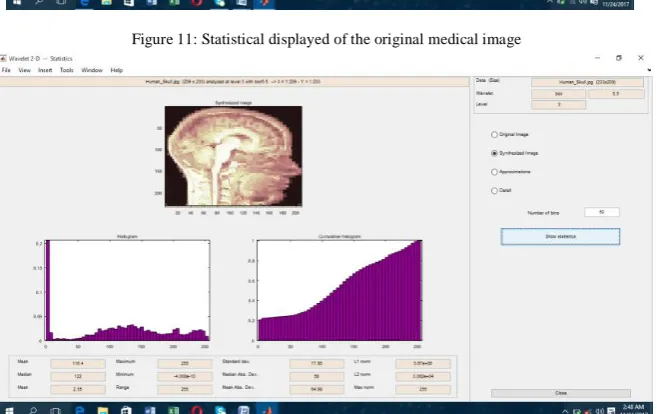Image resolution: width=657 pixels, height=414 pixels.
Task: Open Word from the bottom taskbar
Action: [150, 410]
